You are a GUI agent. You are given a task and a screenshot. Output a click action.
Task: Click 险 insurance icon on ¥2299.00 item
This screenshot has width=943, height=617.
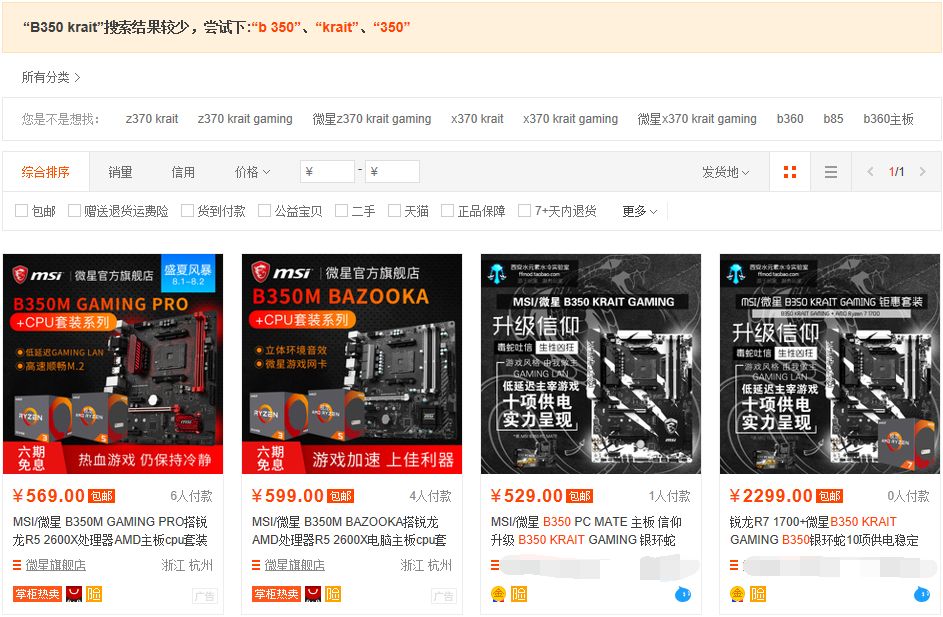click(758, 594)
